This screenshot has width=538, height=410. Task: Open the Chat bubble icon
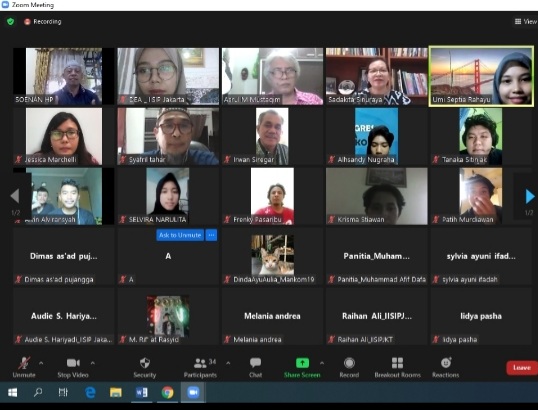pyautogui.click(x=256, y=363)
